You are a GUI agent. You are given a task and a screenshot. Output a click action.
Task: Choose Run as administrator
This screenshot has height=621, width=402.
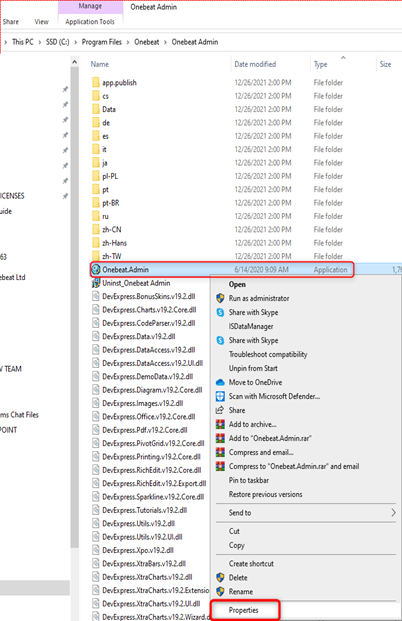pyautogui.click(x=259, y=298)
